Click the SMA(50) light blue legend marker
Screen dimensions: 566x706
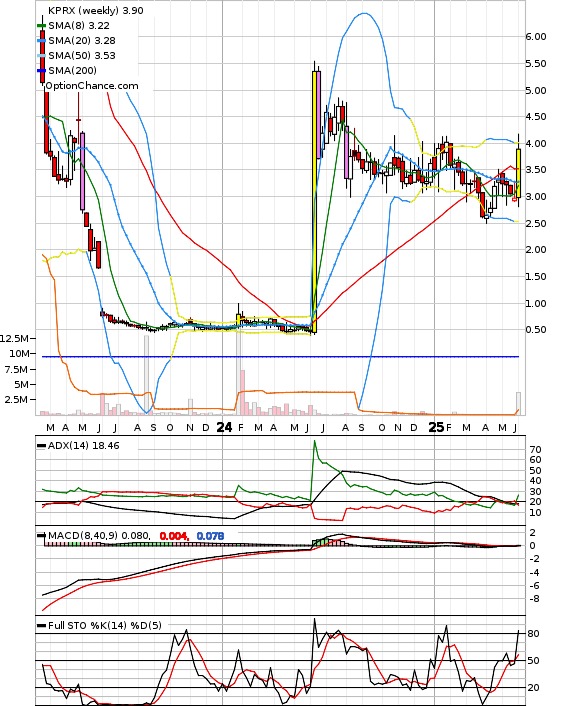(x=41, y=55)
